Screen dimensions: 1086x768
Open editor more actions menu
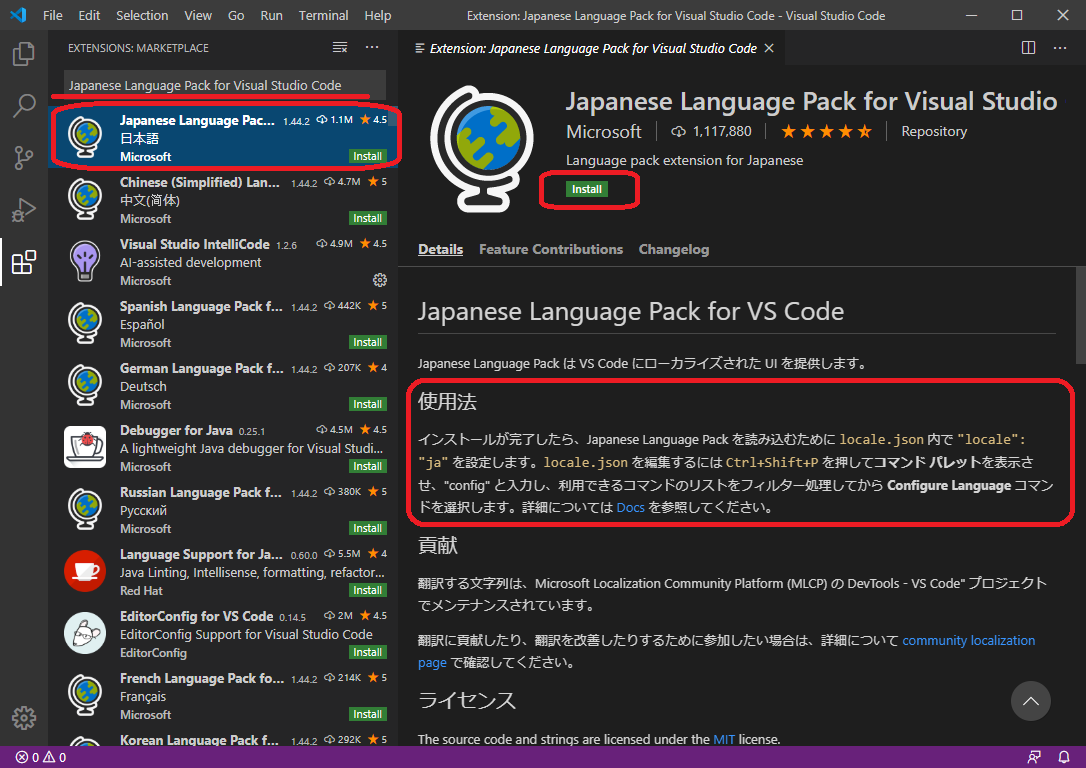click(x=1060, y=48)
